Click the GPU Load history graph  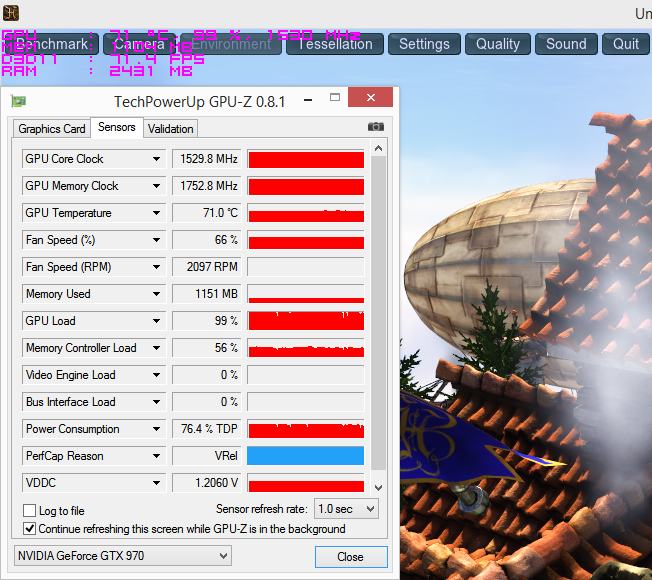[306, 321]
